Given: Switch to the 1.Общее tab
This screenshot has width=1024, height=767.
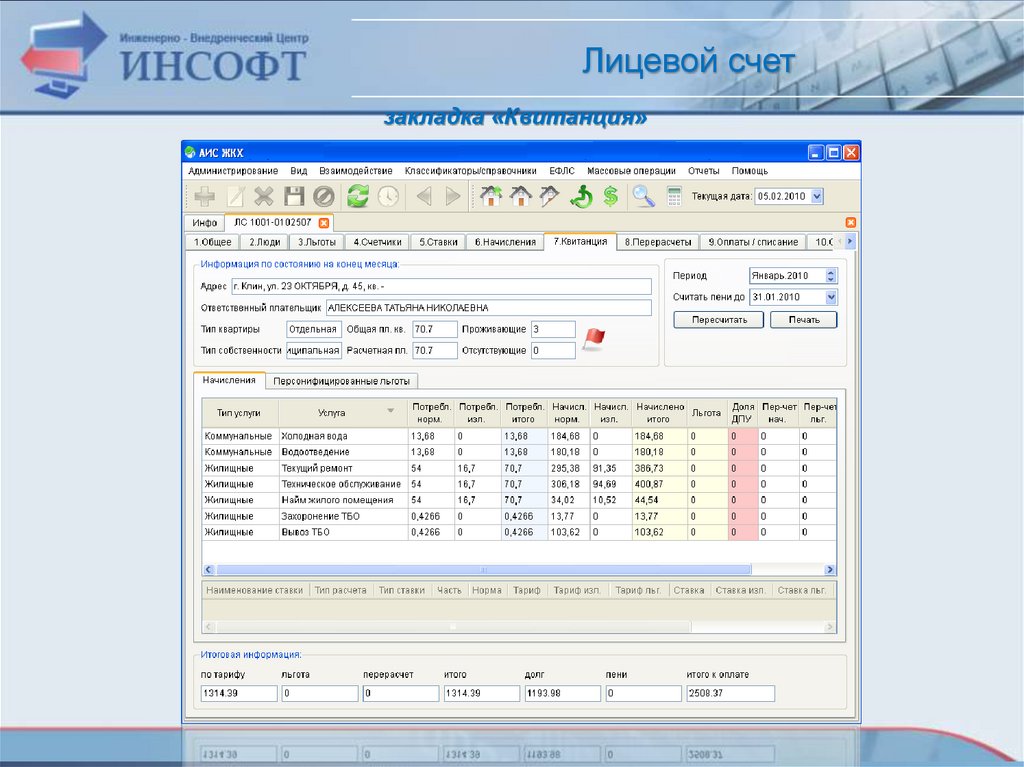Looking at the screenshot, I should click(212, 242).
